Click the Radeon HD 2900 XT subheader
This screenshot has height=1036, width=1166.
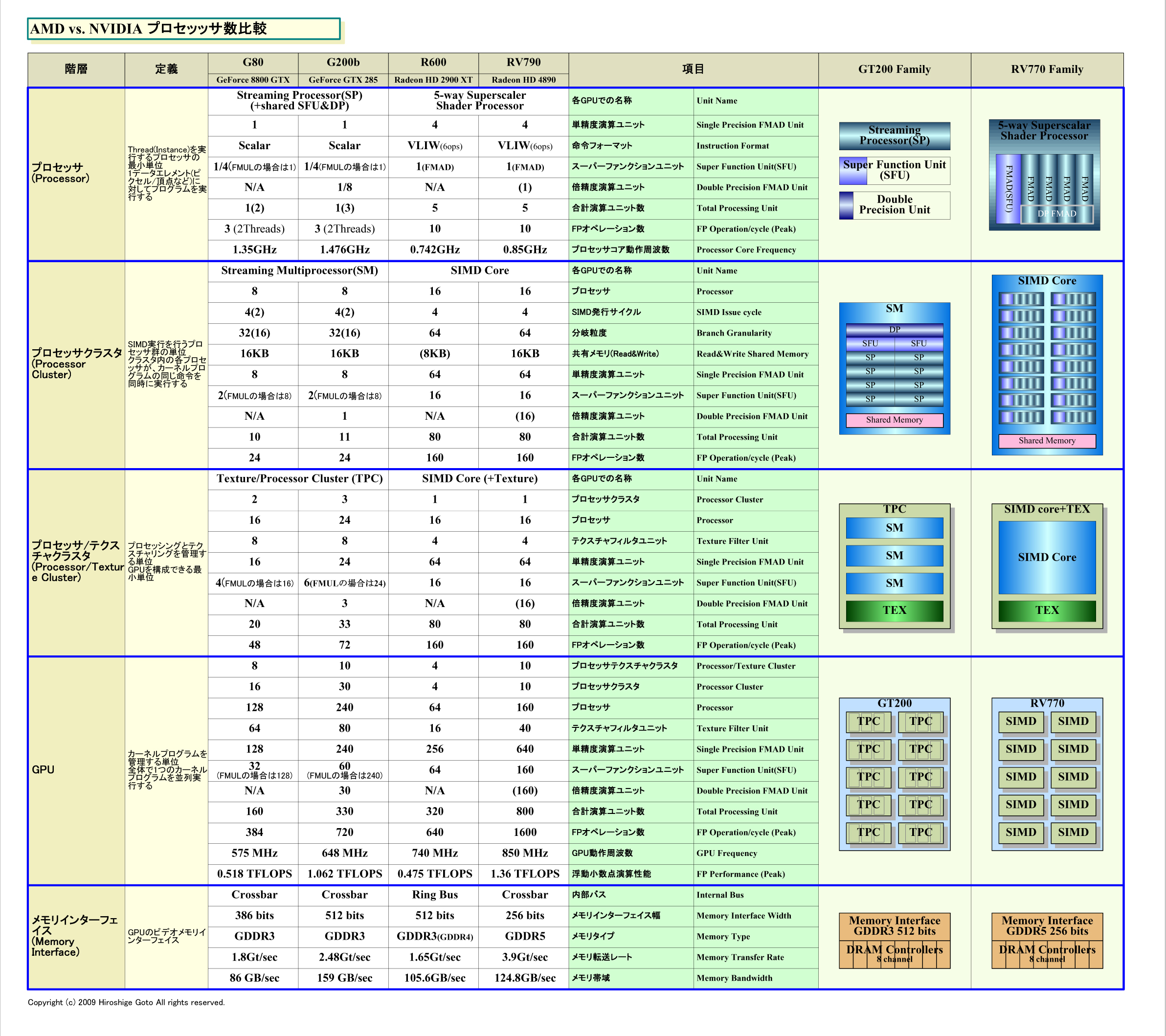tap(433, 80)
